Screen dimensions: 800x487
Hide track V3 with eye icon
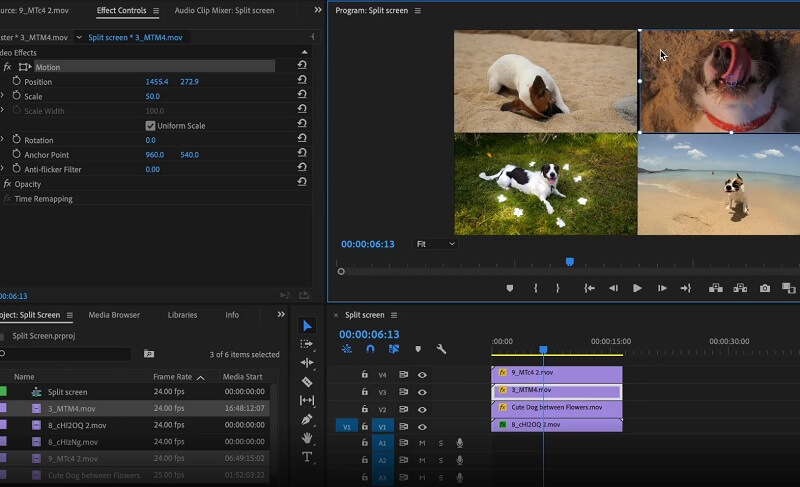point(422,392)
